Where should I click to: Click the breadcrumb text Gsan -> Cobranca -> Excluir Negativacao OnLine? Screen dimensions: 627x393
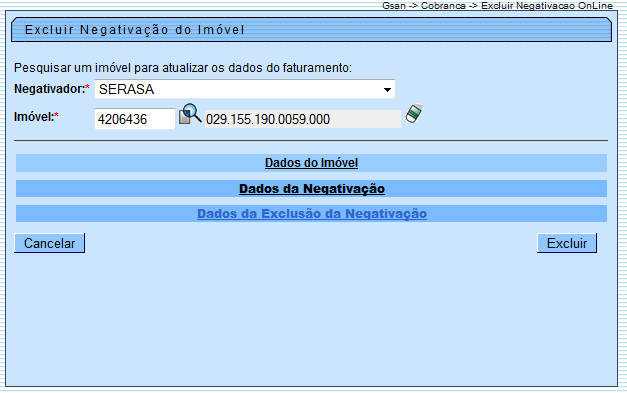click(497, 6)
